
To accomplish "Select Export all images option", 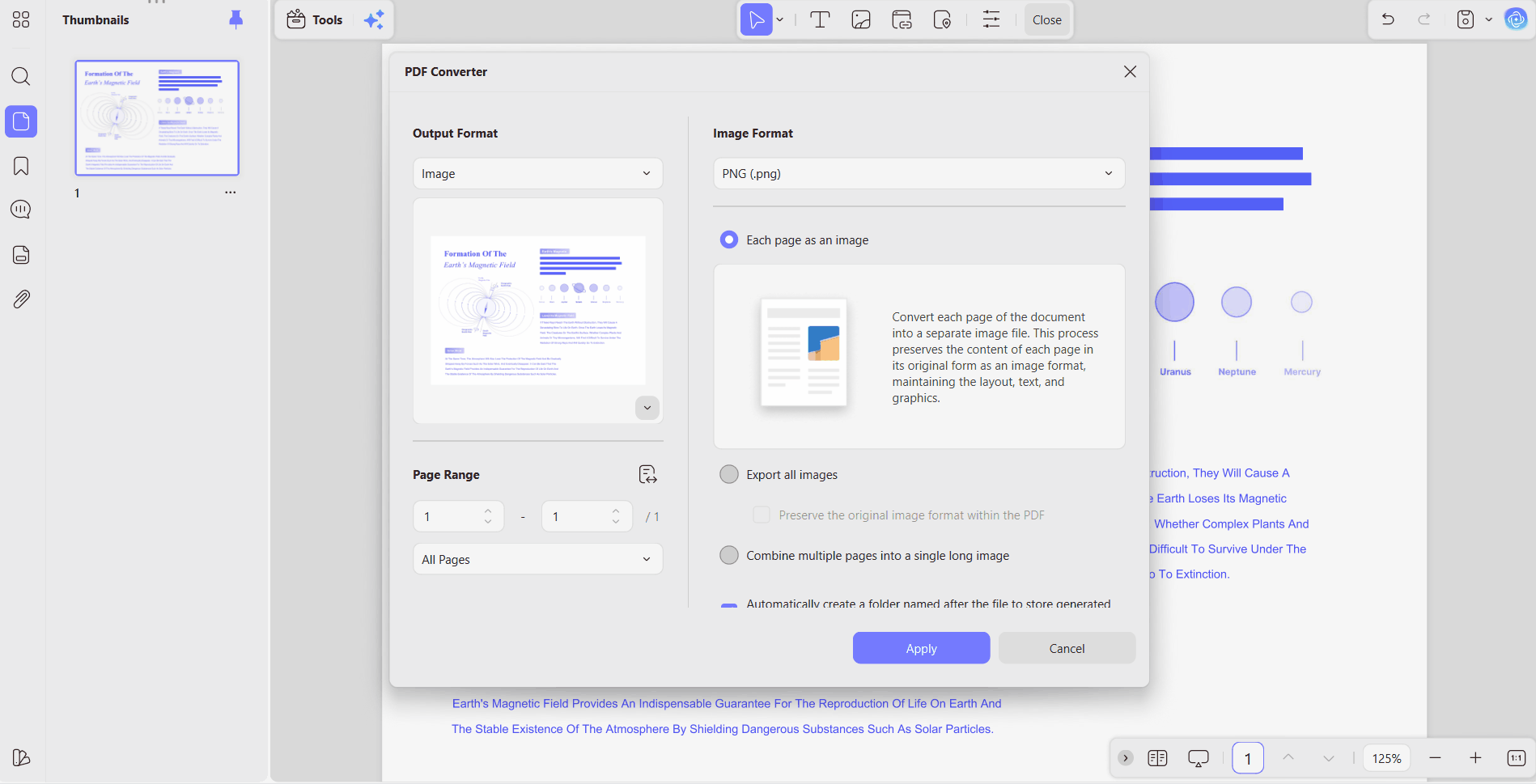I will point(728,474).
